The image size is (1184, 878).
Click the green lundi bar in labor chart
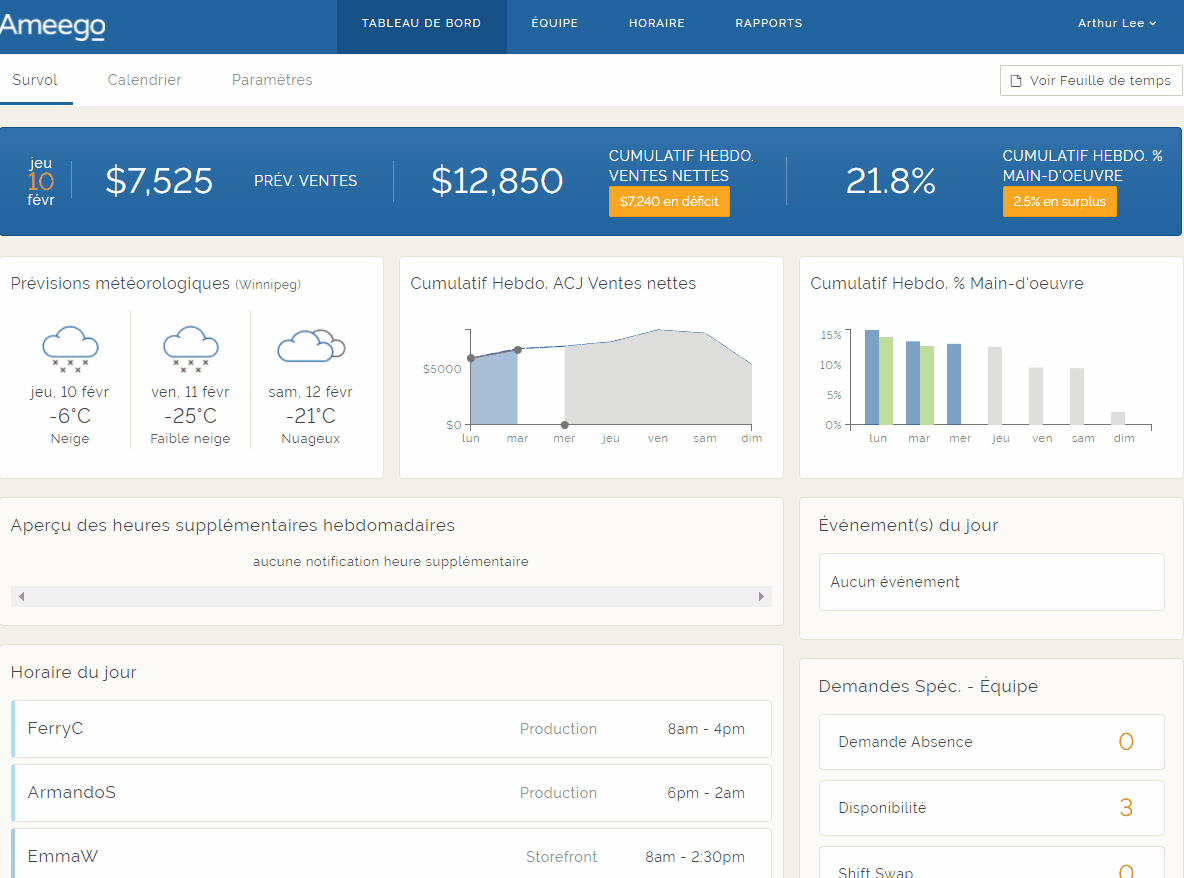[886, 380]
